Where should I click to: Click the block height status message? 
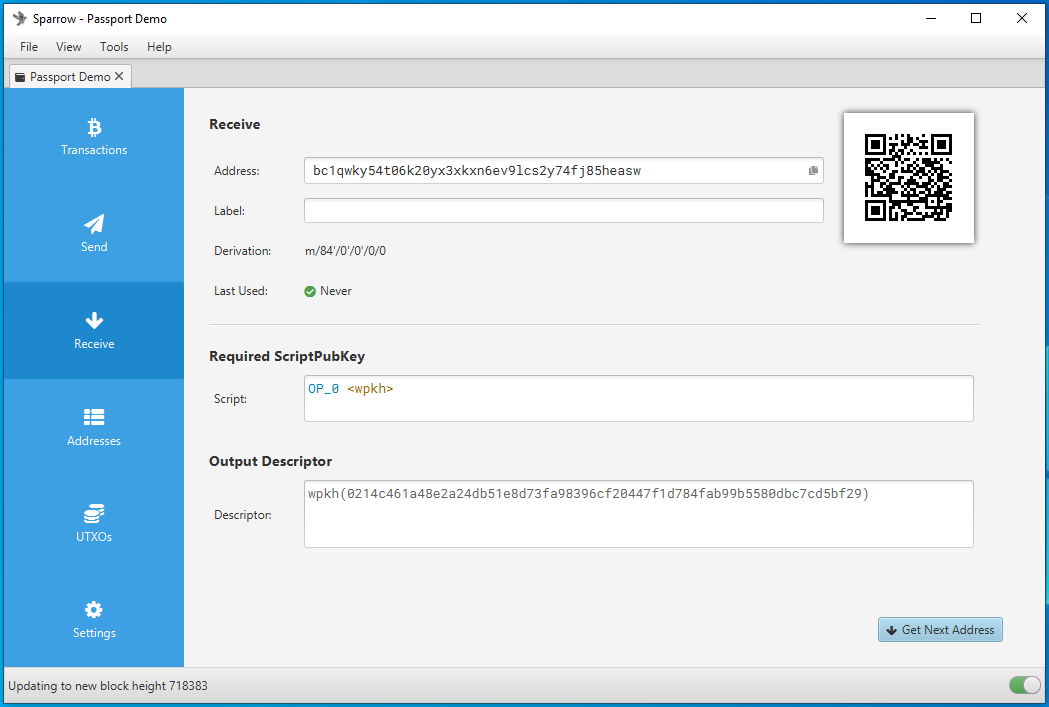(x=108, y=686)
